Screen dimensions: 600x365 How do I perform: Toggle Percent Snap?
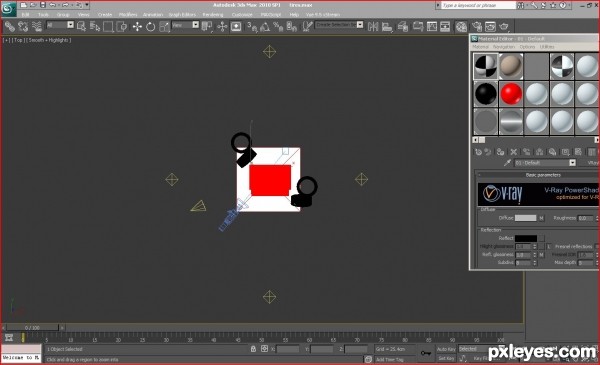pyautogui.click(x=278, y=26)
